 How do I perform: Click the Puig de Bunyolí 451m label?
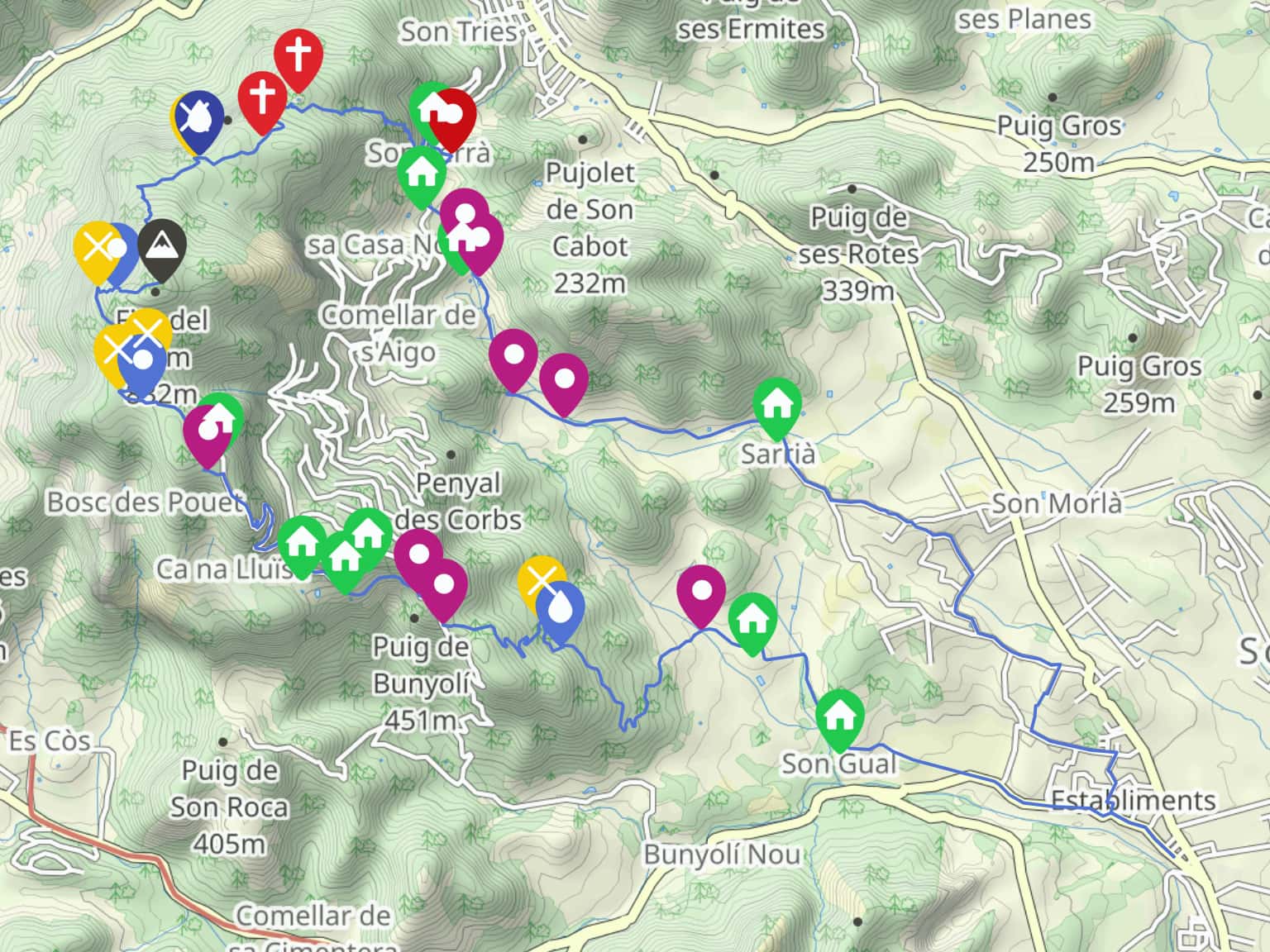[420, 683]
